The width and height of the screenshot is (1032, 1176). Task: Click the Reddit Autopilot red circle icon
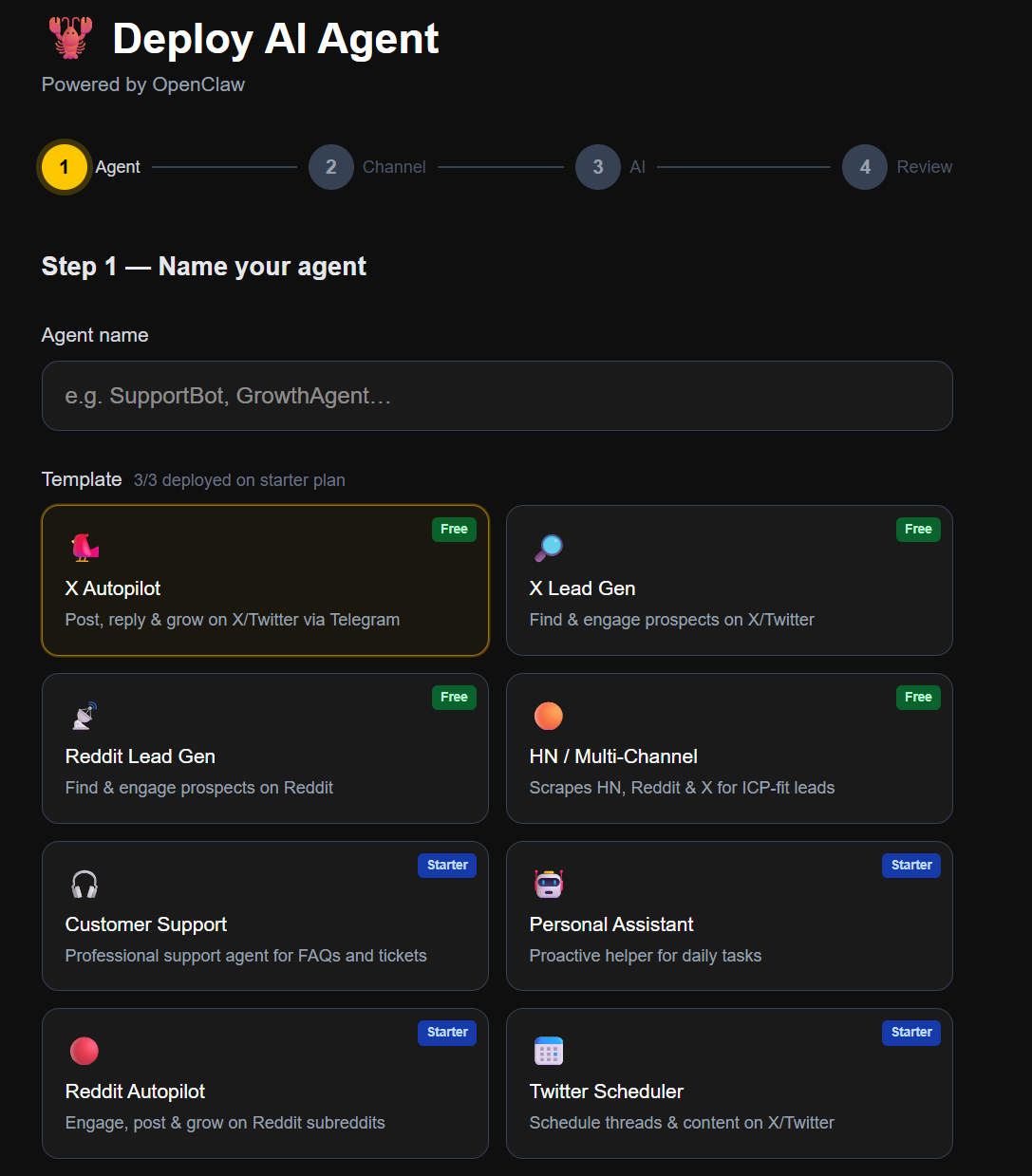(84, 1051)
